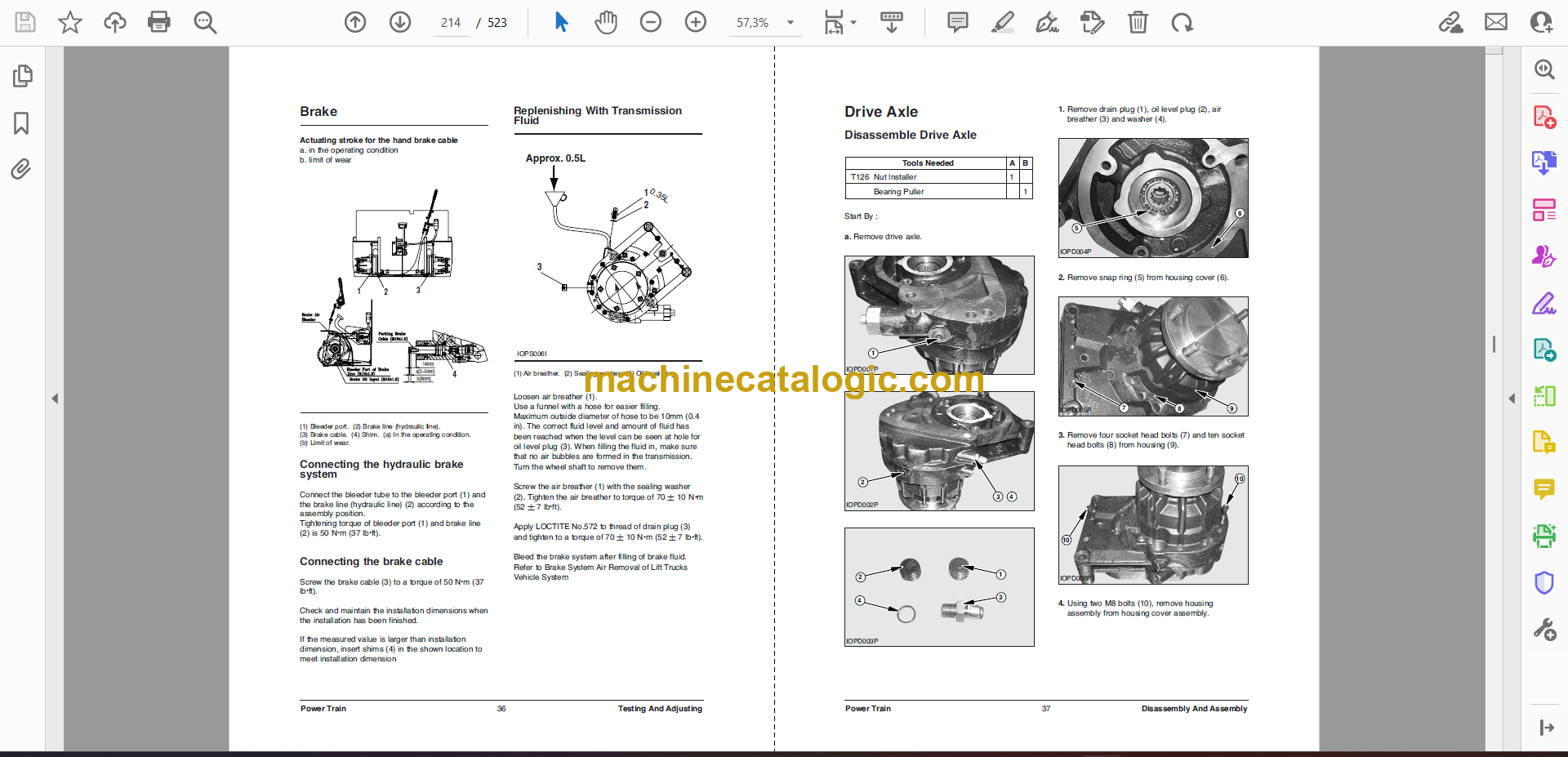The image size is (1568, 757).
Task: Open the green Print Production tool
Action: point(1544,536)
